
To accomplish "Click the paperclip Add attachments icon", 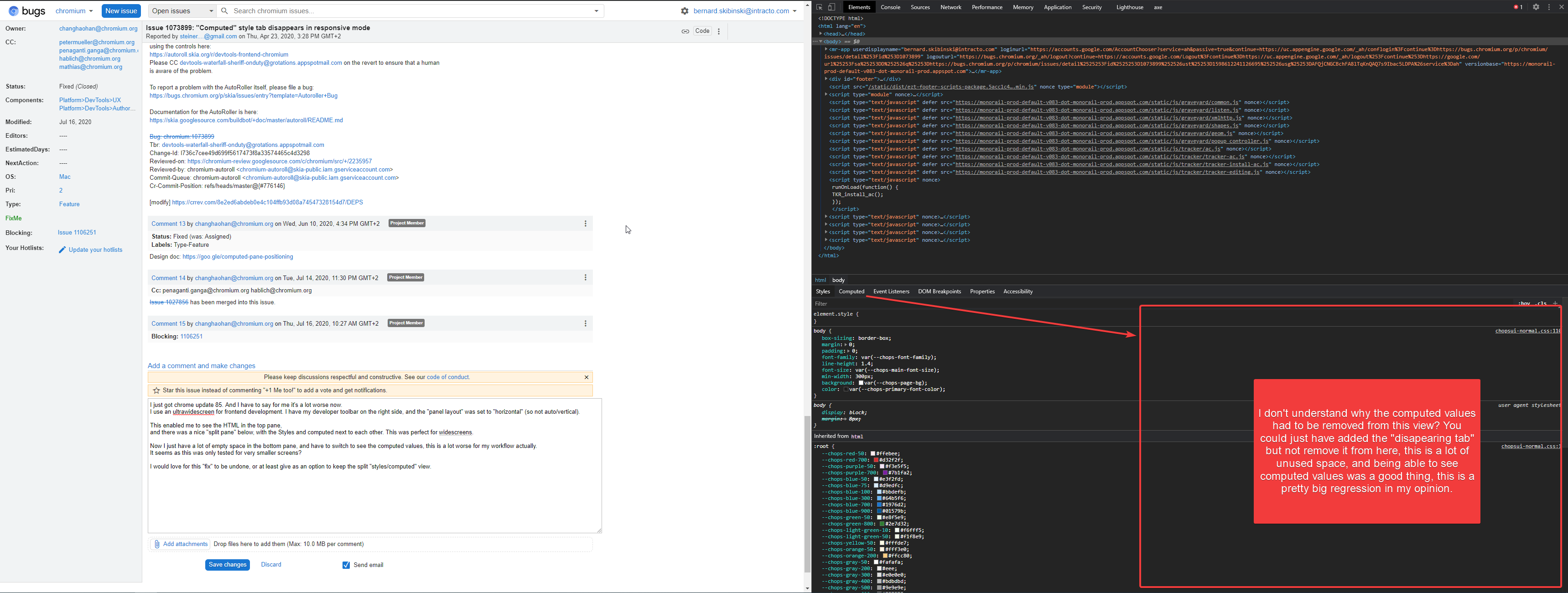I will click(x=157, y=544).
